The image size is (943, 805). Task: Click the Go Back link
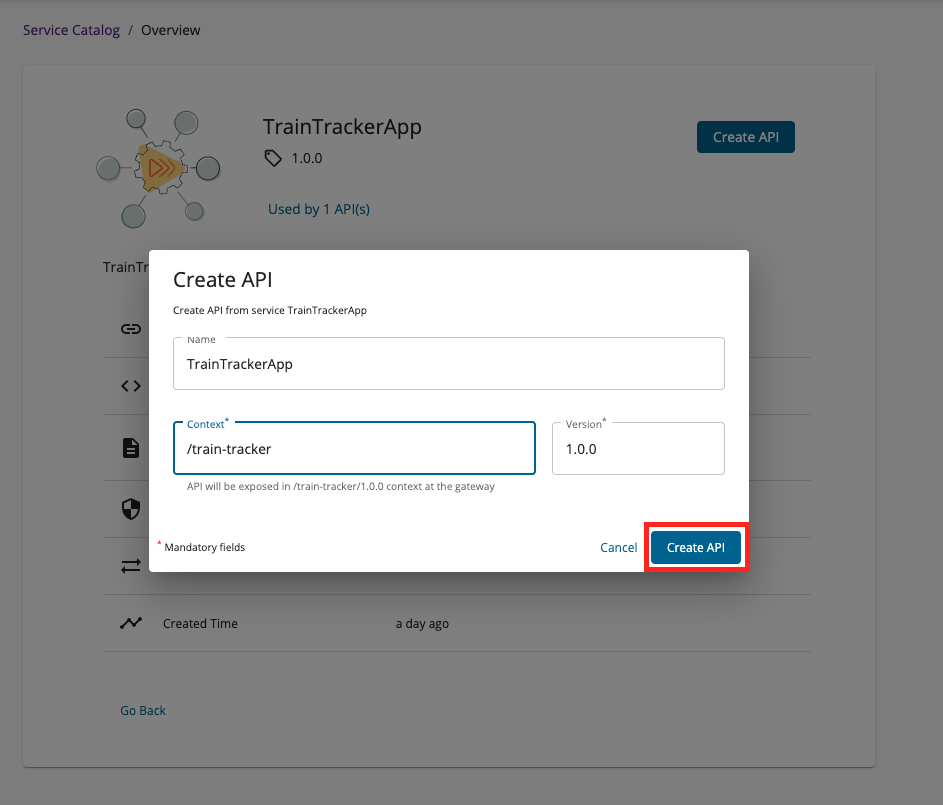tap(143, 710)
